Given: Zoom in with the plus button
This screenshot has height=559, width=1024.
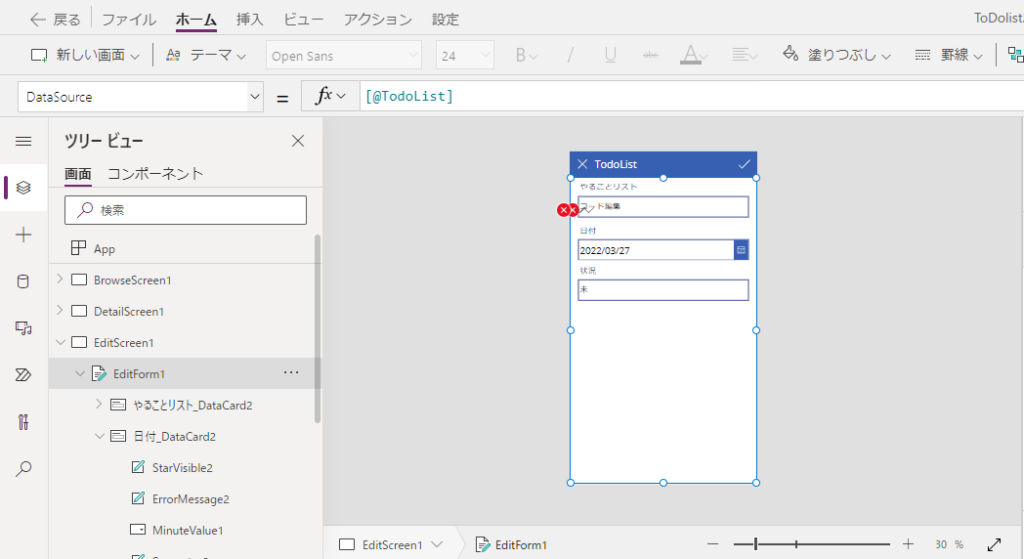Looking at the screenshot, I should 908,544.
